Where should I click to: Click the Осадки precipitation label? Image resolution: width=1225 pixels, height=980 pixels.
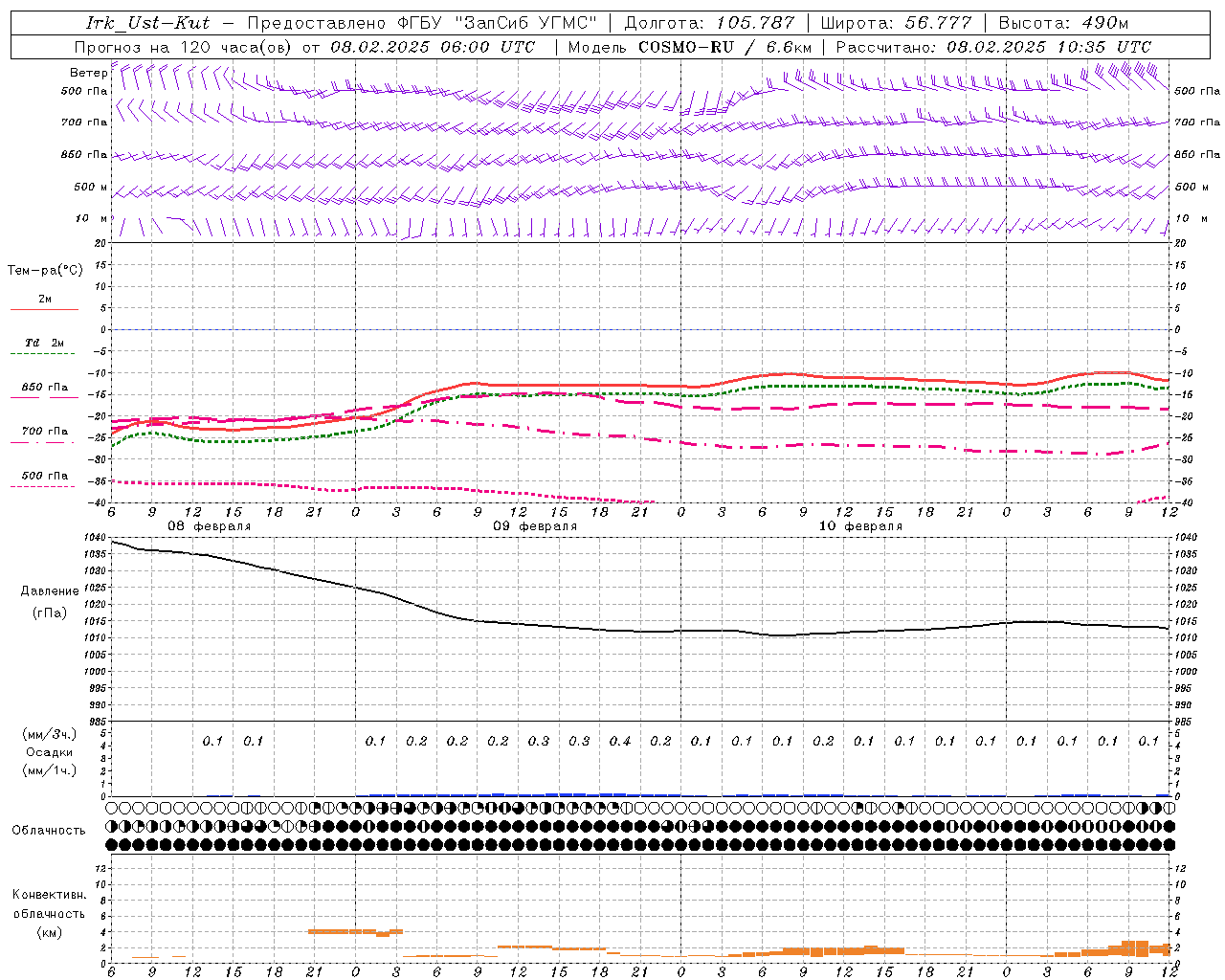point(50,752)
